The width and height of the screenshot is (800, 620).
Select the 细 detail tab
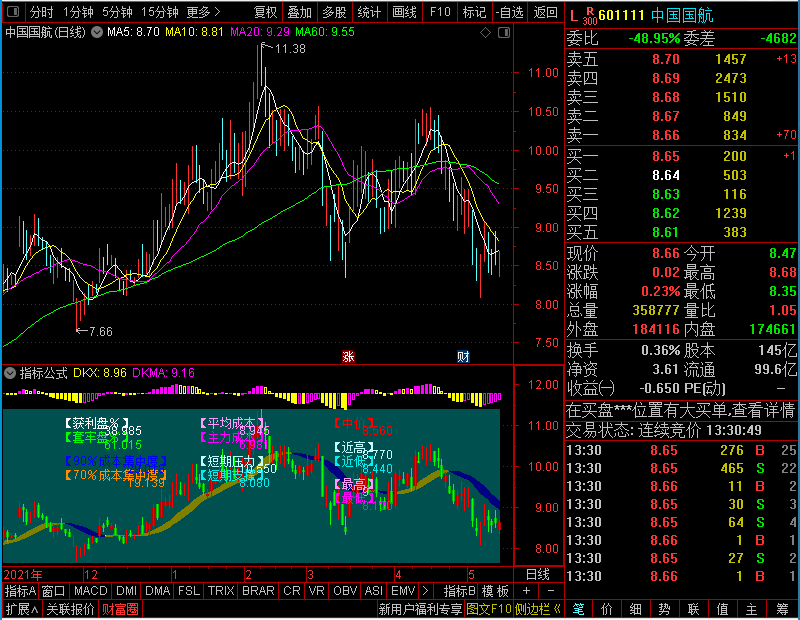pos(636,609)
